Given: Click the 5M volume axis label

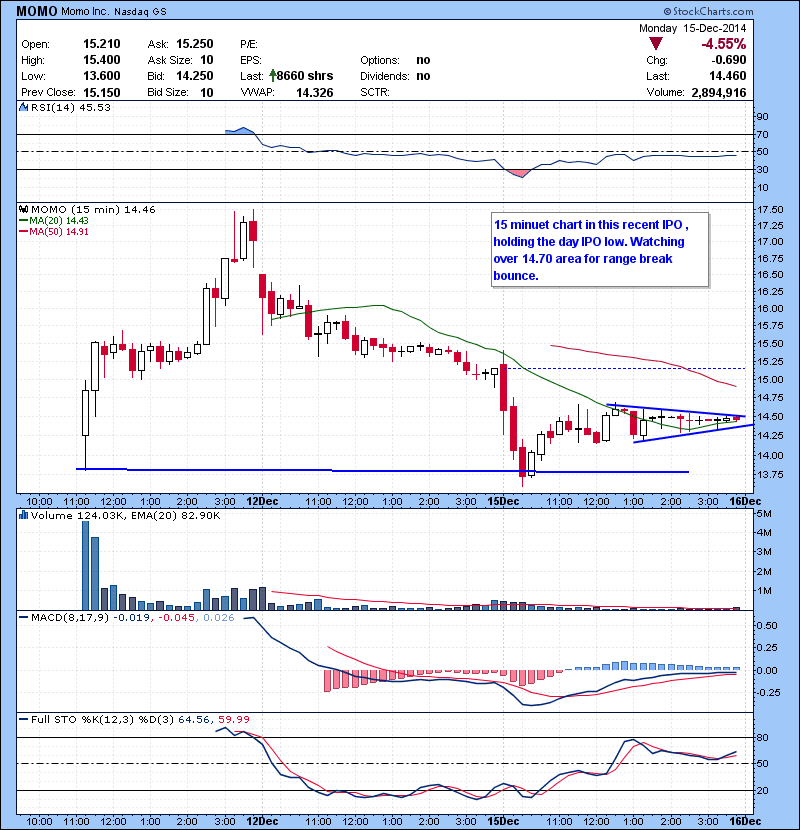Looking at the screenshot, I should pyautogui.click(x=764, y=513).
